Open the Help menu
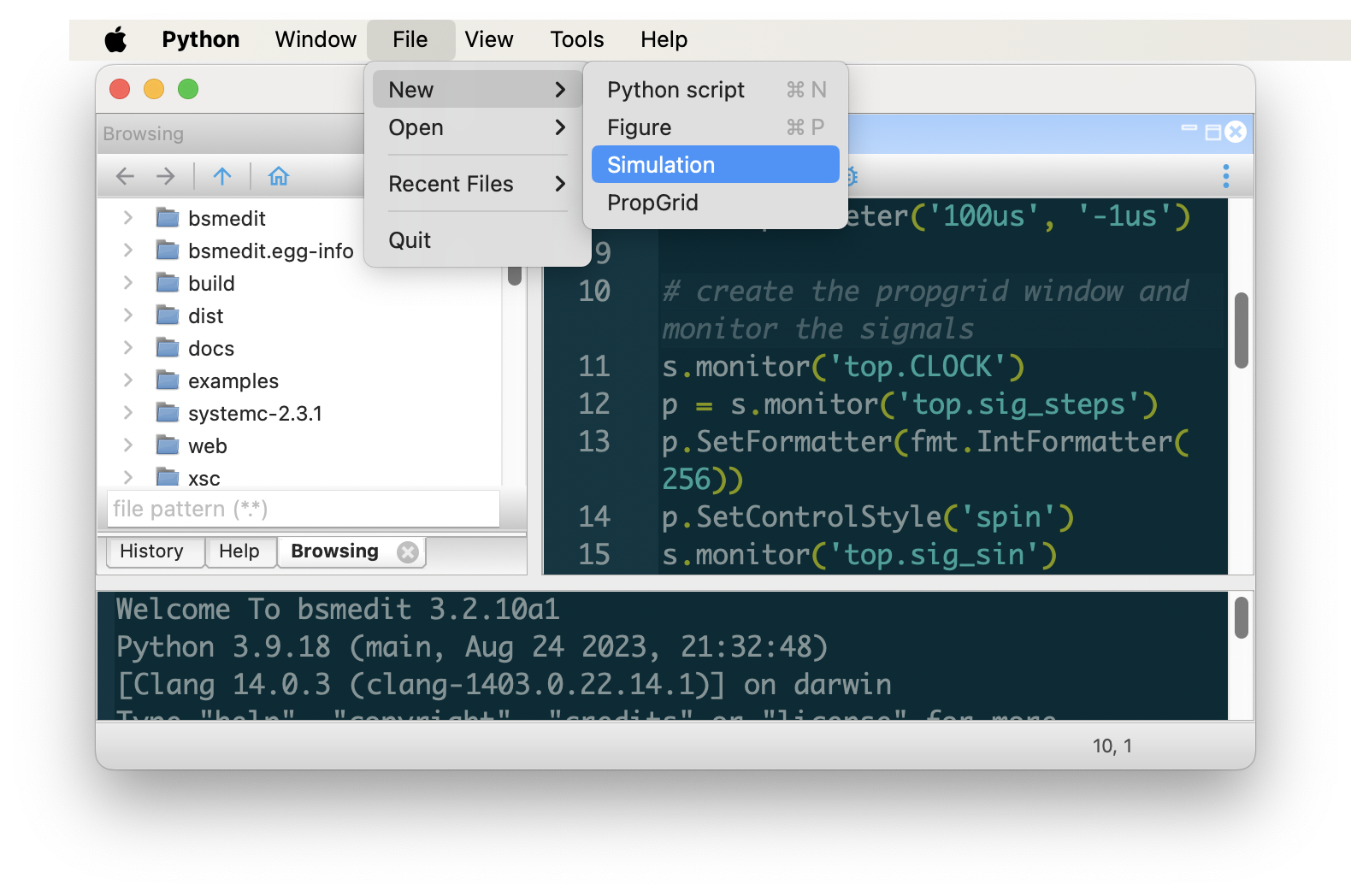Viewport: 1351px width, 896px height. (x=664, y=39)
